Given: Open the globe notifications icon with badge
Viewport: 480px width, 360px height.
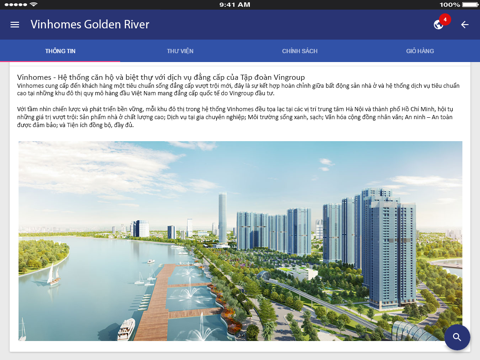Looking at the screenshot, I should (441, 23).
